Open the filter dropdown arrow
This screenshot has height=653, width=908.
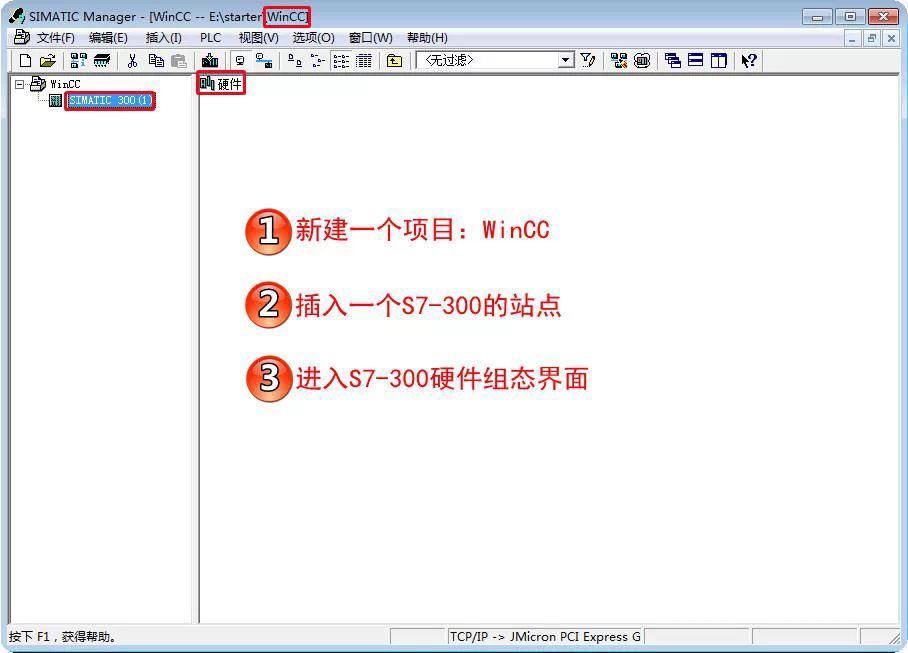[x=566, y=60]
